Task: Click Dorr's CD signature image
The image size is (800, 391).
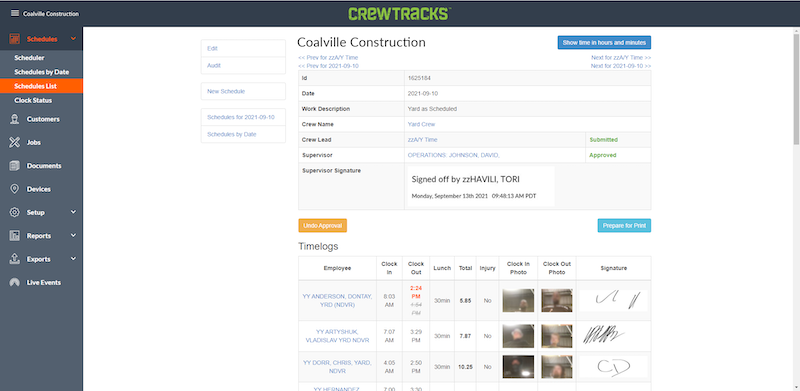Action: pos(613,367)
